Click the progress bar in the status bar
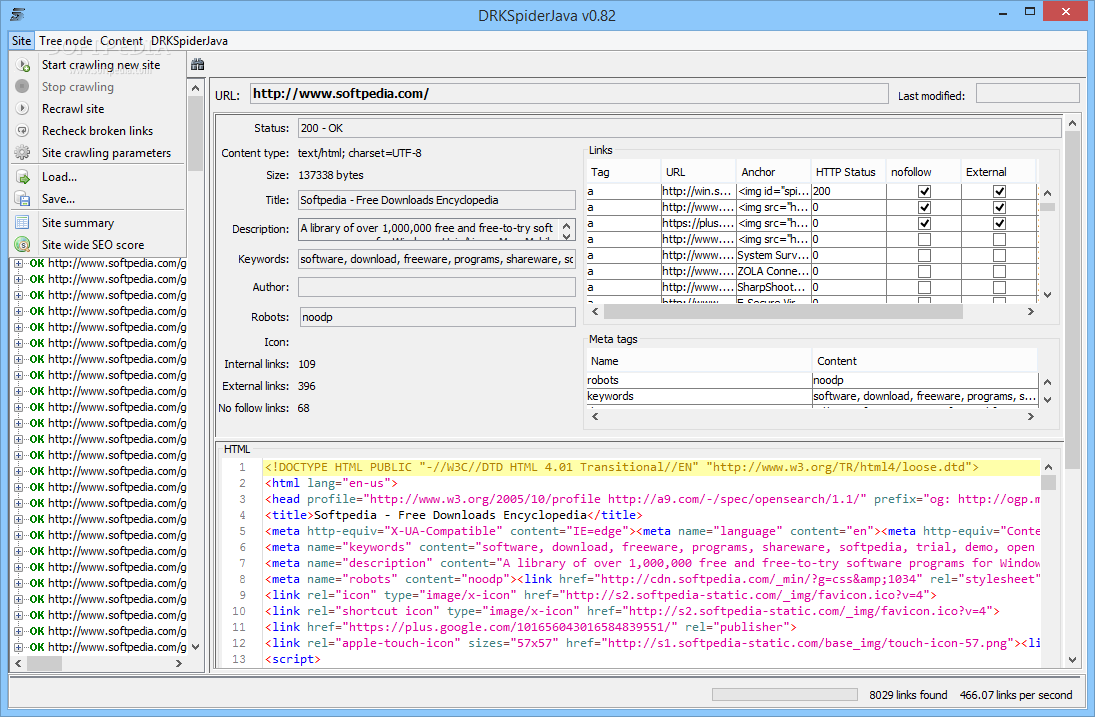 (784, 695)
